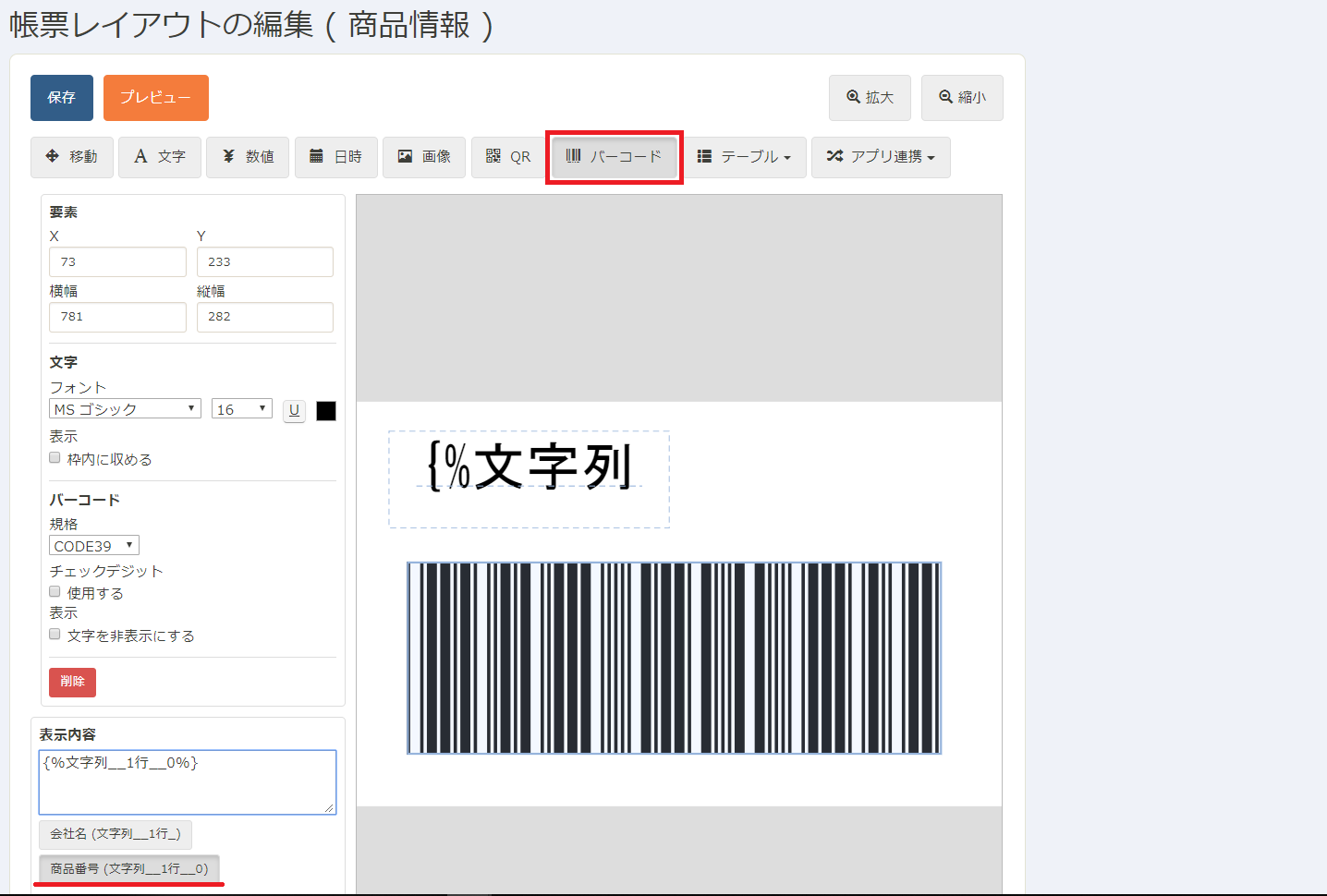Toggle underline formatting button
The height and width of the screenshot is (896, 1327).
click(x=294, y=411)
